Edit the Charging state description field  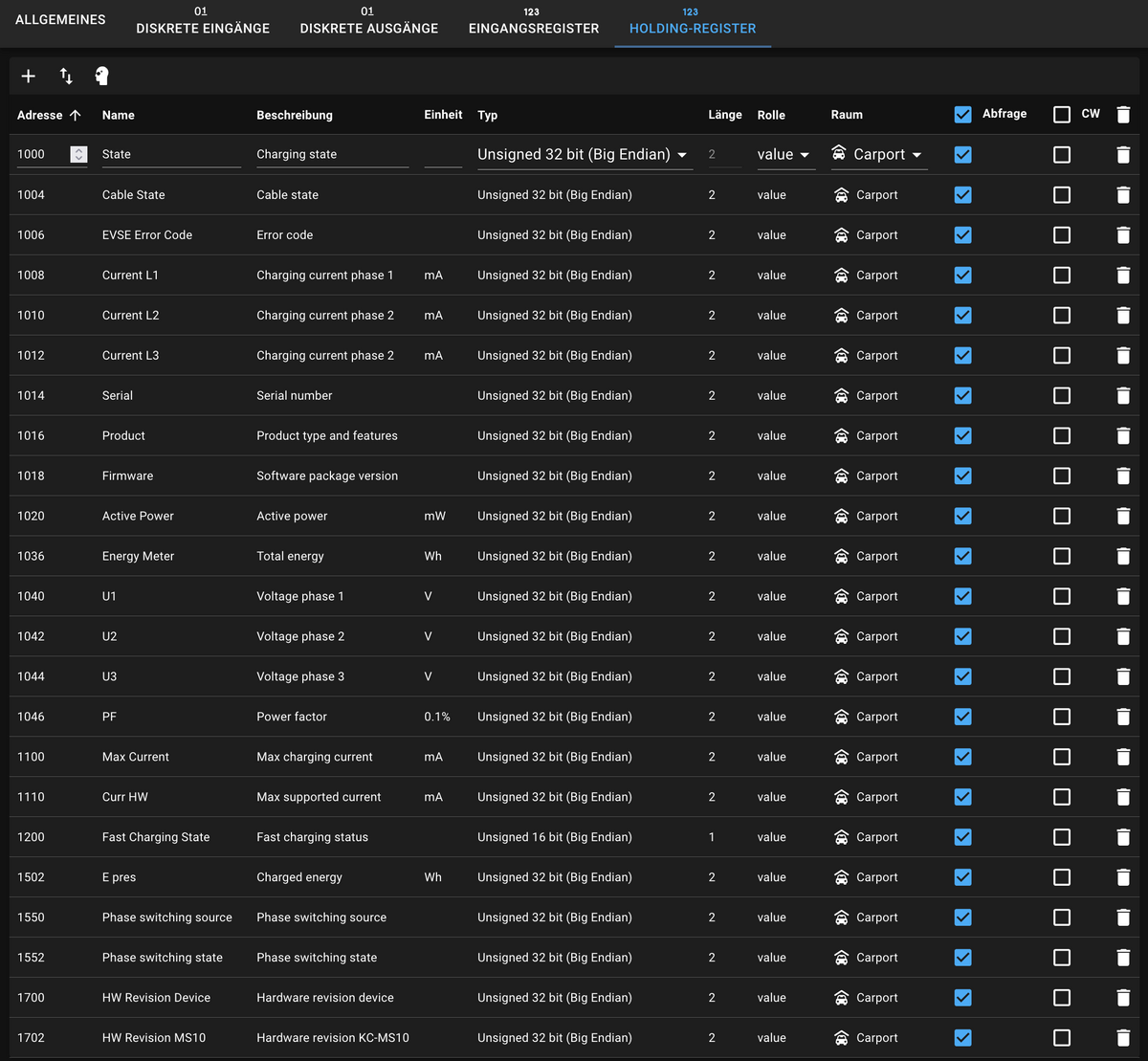(332, 154)
